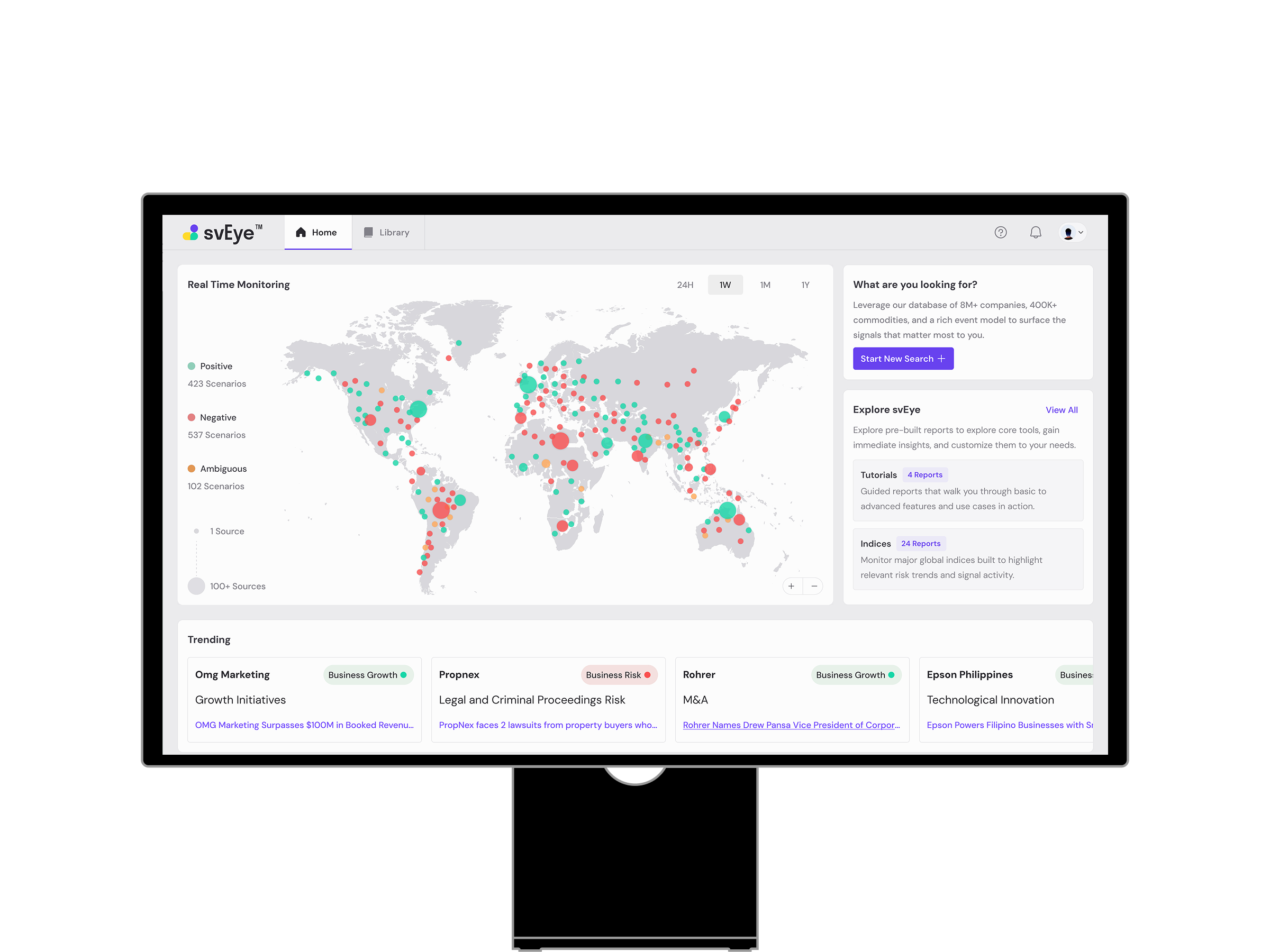Open the Tutorials reports card

967,490
